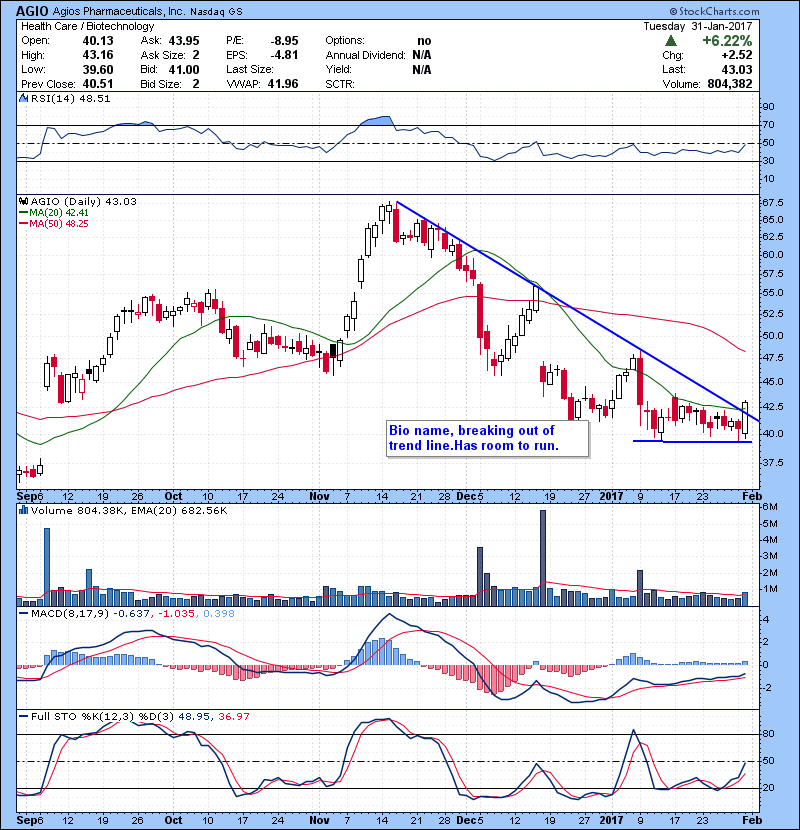Click the candlestick icon beside AGIO (Daily)
The width and height of the screenshot is (800, 830).
23,201
